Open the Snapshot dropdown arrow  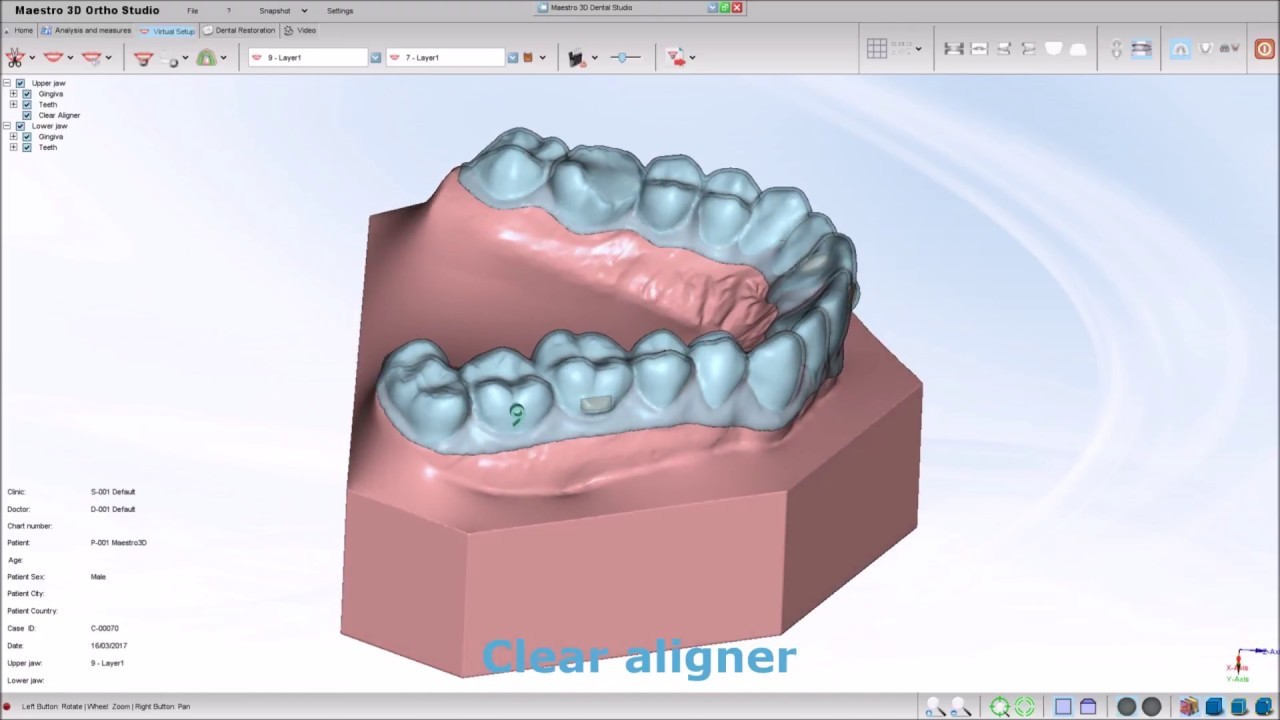304,11
